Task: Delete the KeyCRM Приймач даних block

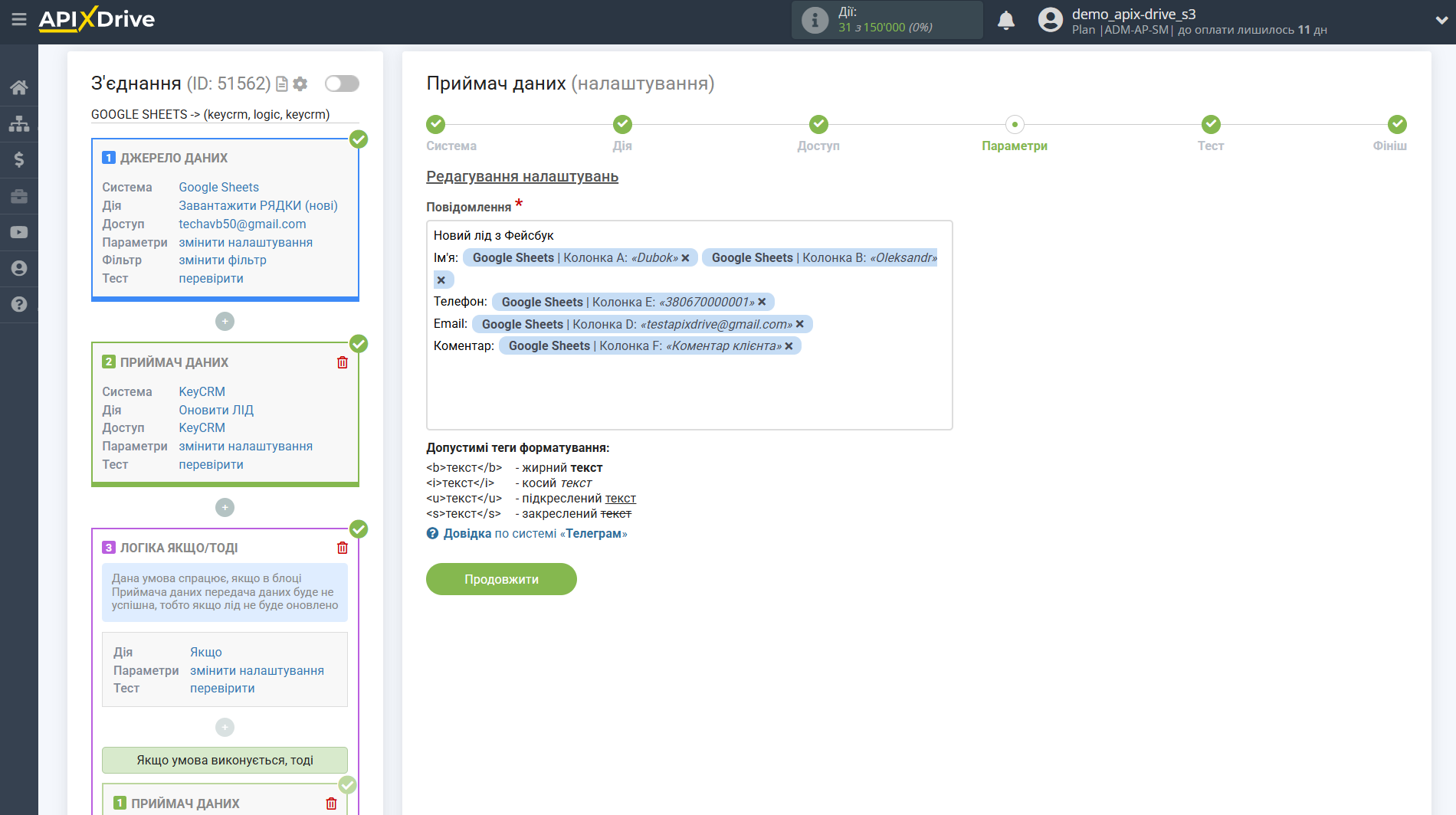Action: (x=343, y=362)
